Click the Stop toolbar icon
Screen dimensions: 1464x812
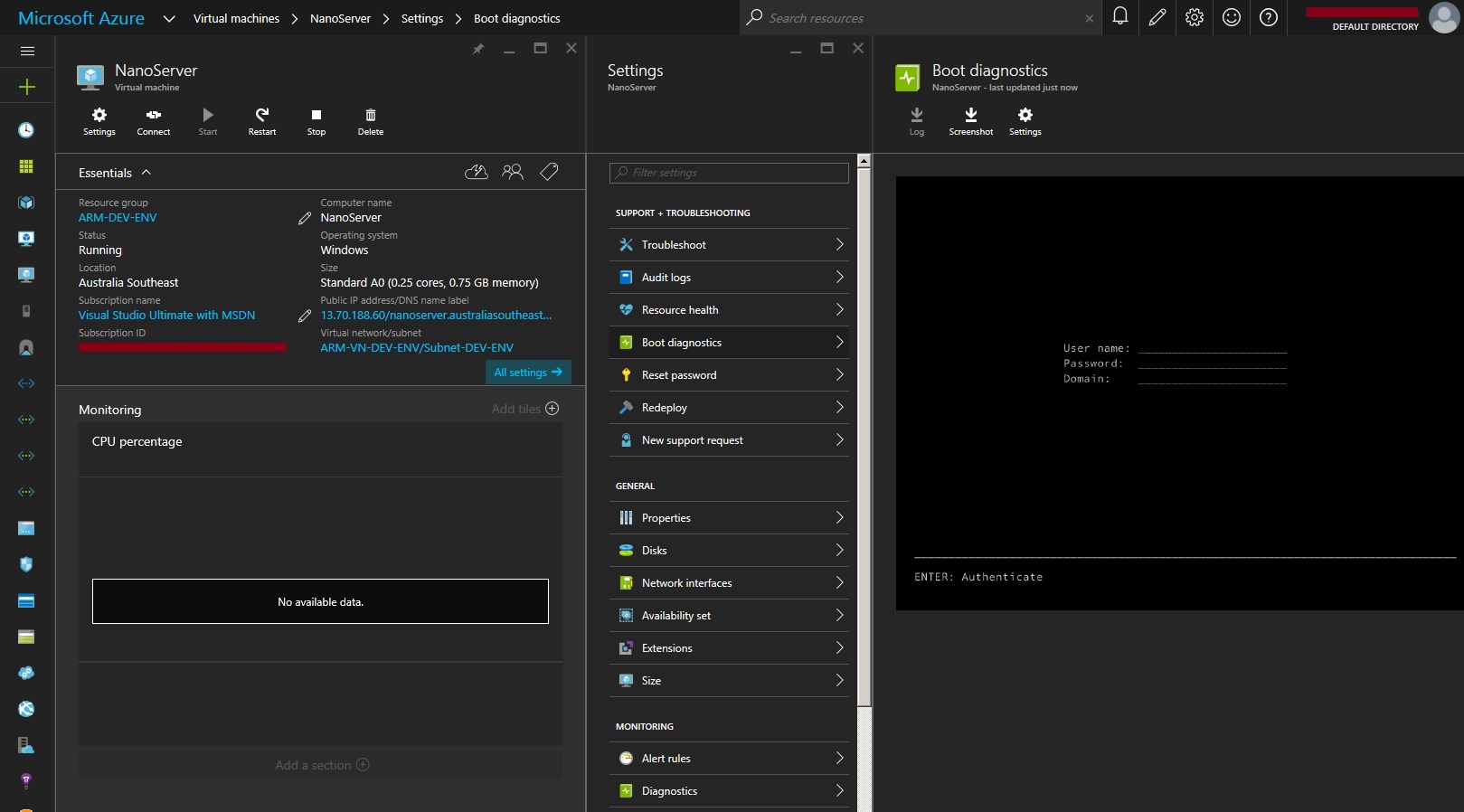click(x=316, y=121)
